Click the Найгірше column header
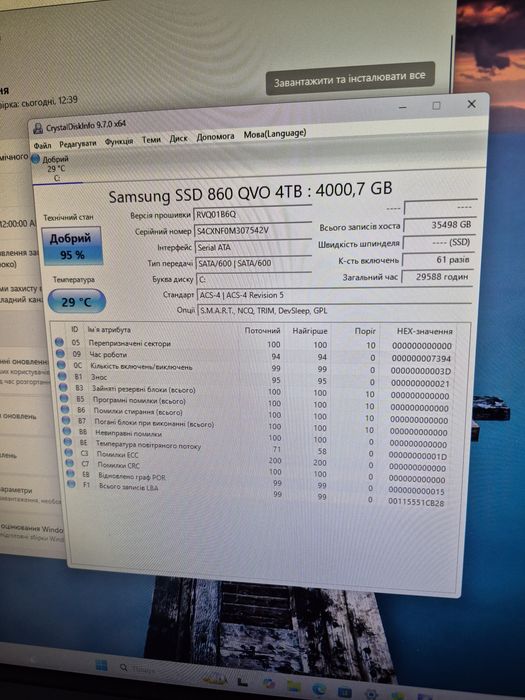Screen dimensions: 525x700 coord(310,331)
